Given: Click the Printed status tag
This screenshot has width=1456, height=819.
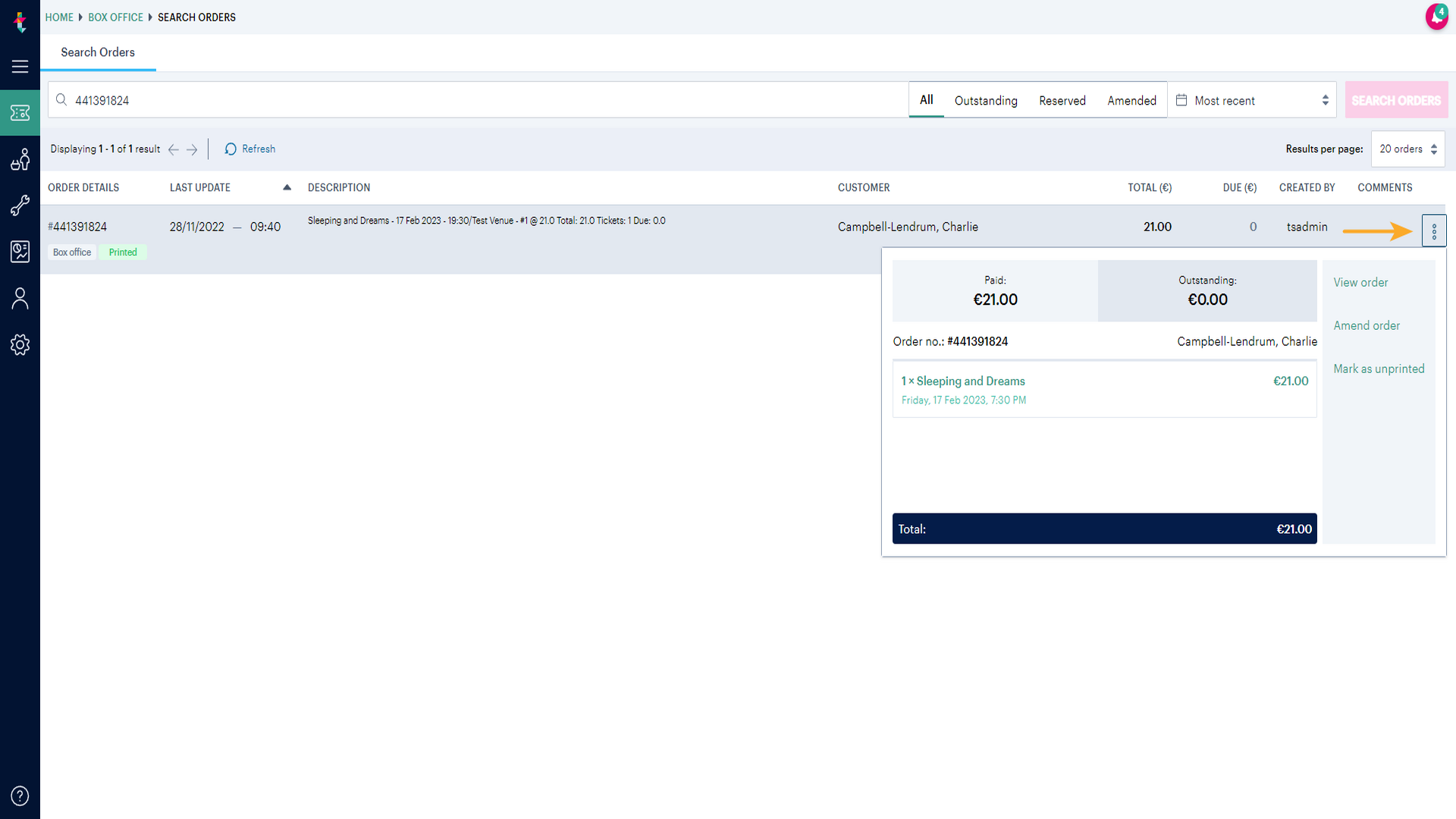Looking at the screenshot, I should coord(123,253).
